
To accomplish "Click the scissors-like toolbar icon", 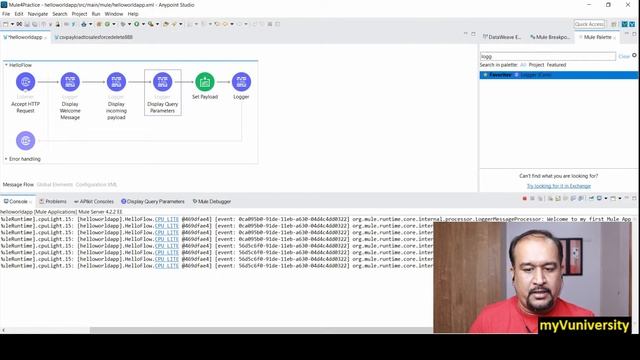I will coord(19,24).
